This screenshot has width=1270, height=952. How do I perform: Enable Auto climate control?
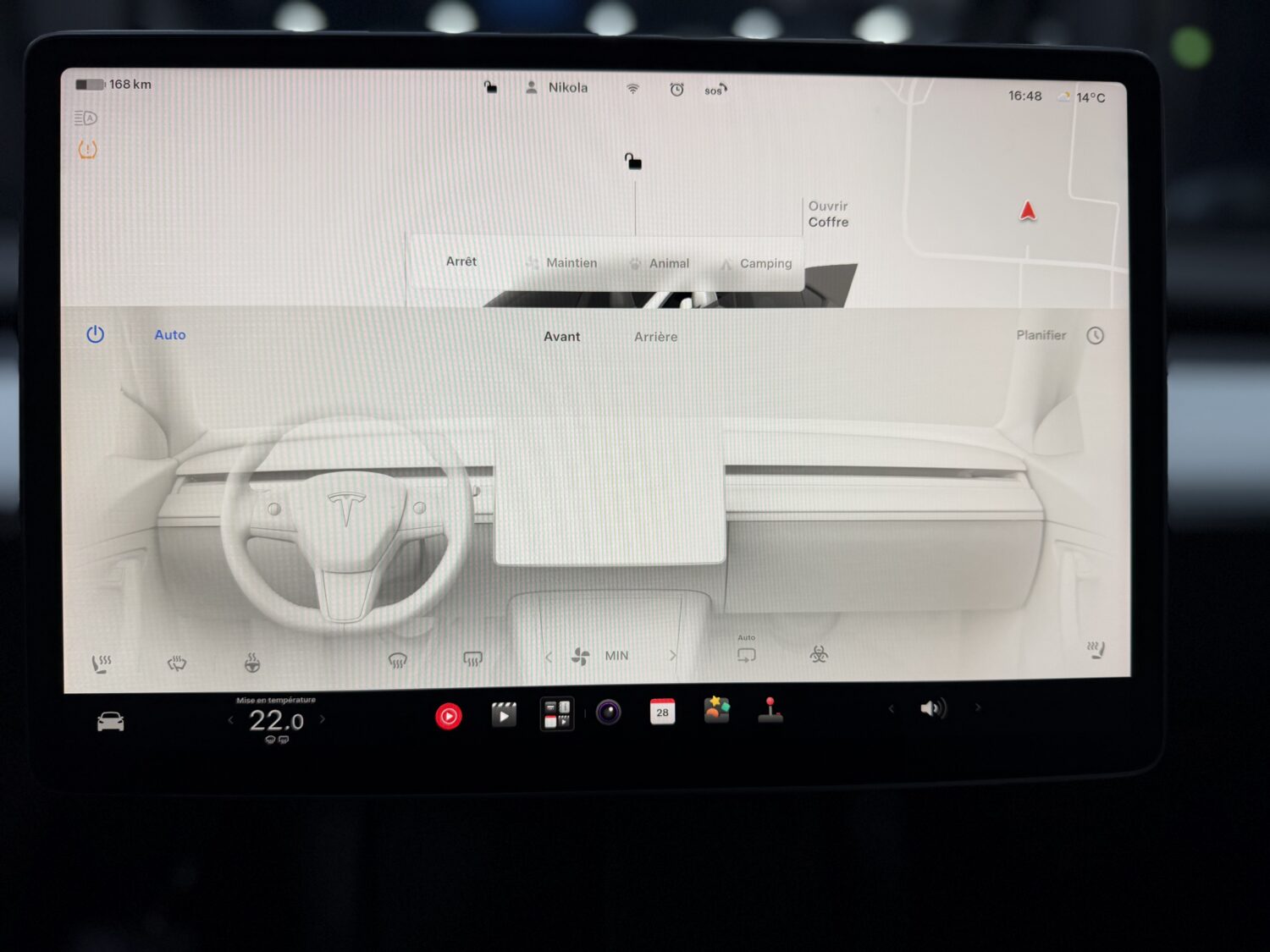click(x=169, y=335)
